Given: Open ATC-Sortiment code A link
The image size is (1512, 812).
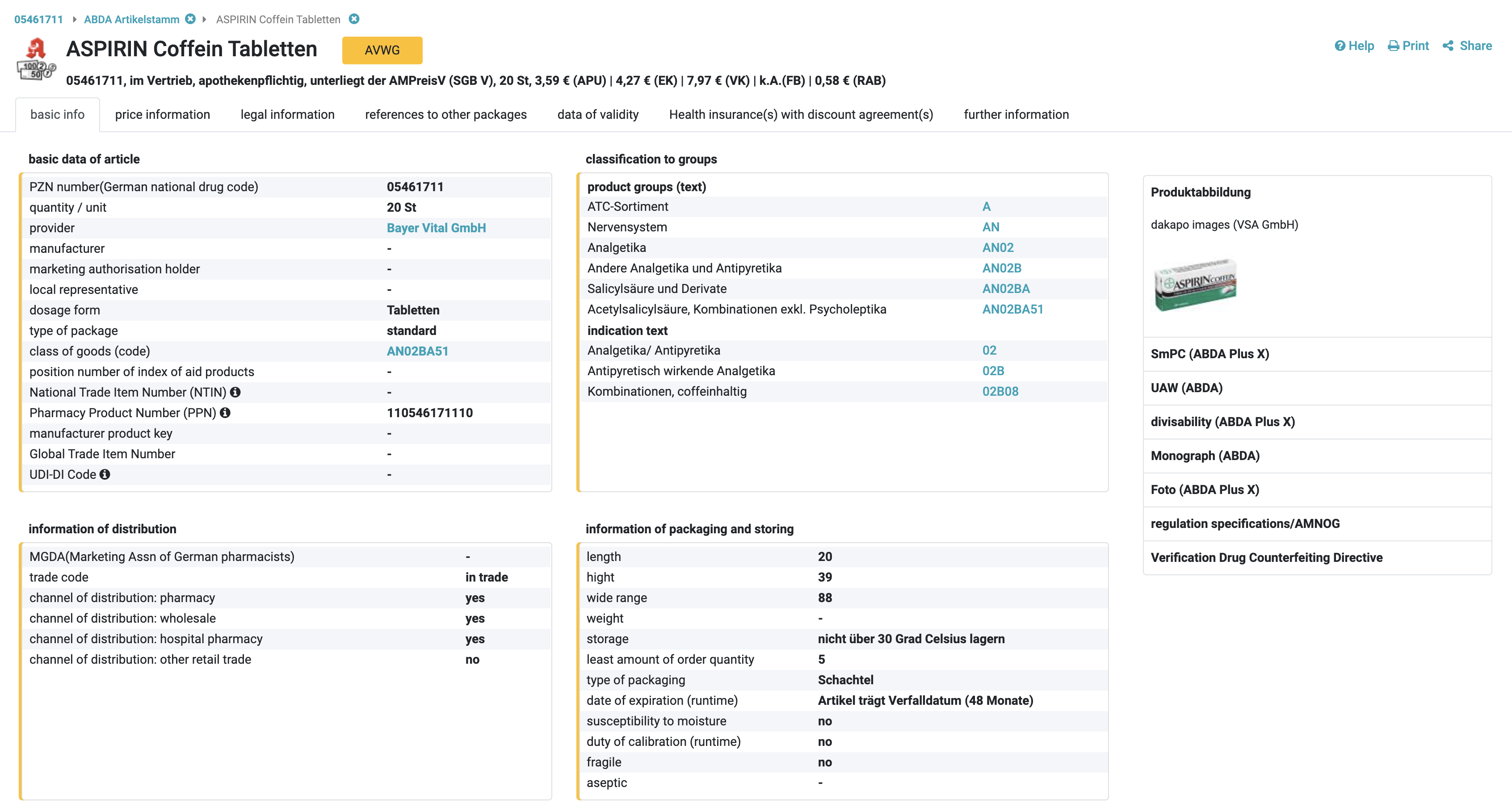Looking at the screenshot, I should pos(986,206).
